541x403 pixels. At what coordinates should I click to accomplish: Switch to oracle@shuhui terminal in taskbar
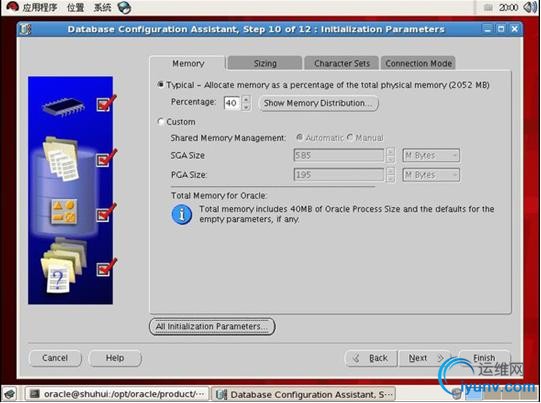coord(117,394)
